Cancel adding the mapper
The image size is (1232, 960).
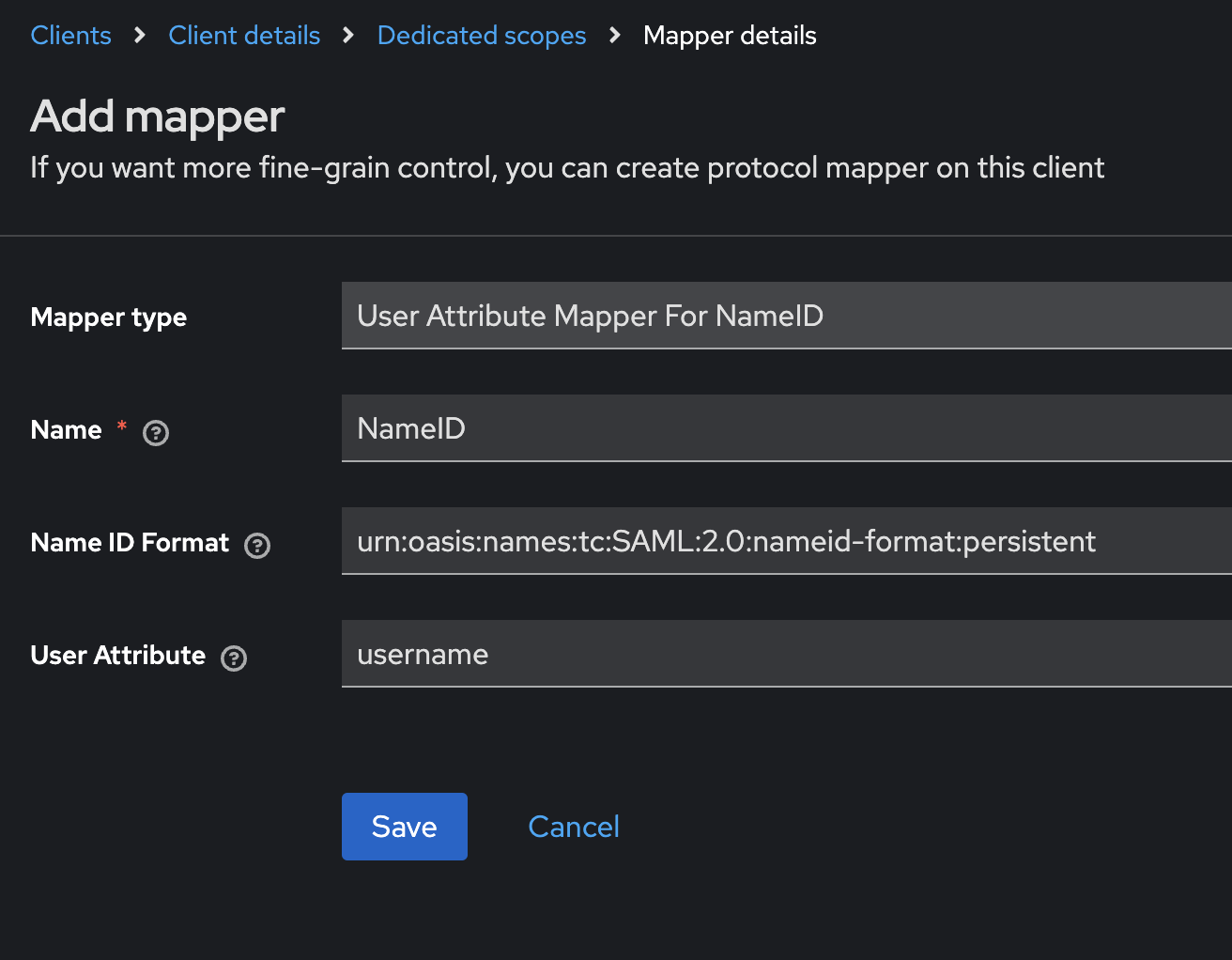click(574, 827)
